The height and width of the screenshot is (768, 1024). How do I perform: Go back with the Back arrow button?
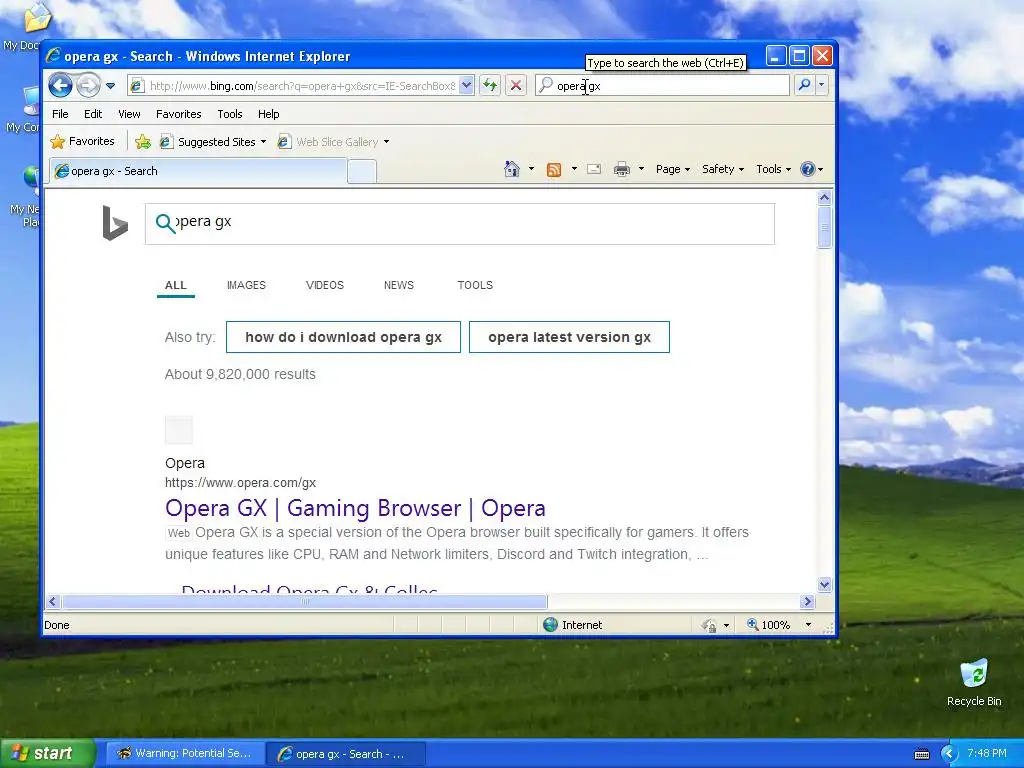[x=60, y=86]
